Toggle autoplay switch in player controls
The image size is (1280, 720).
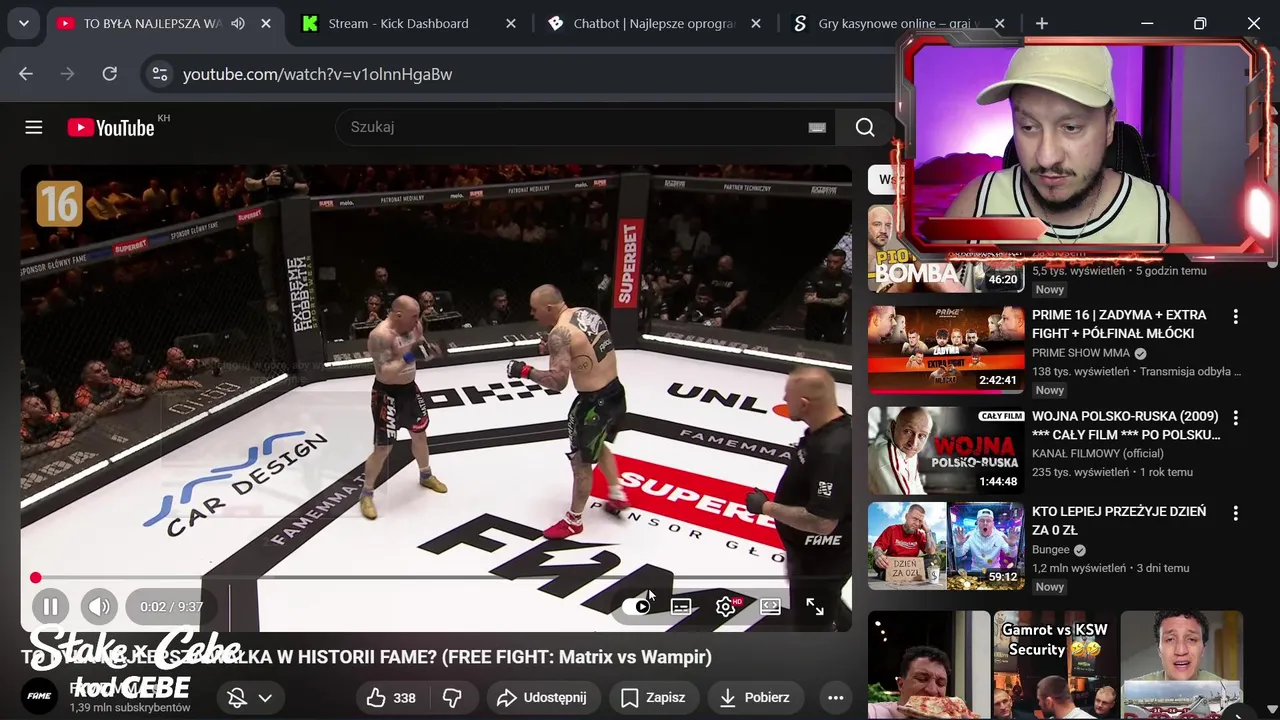[636, 606]
